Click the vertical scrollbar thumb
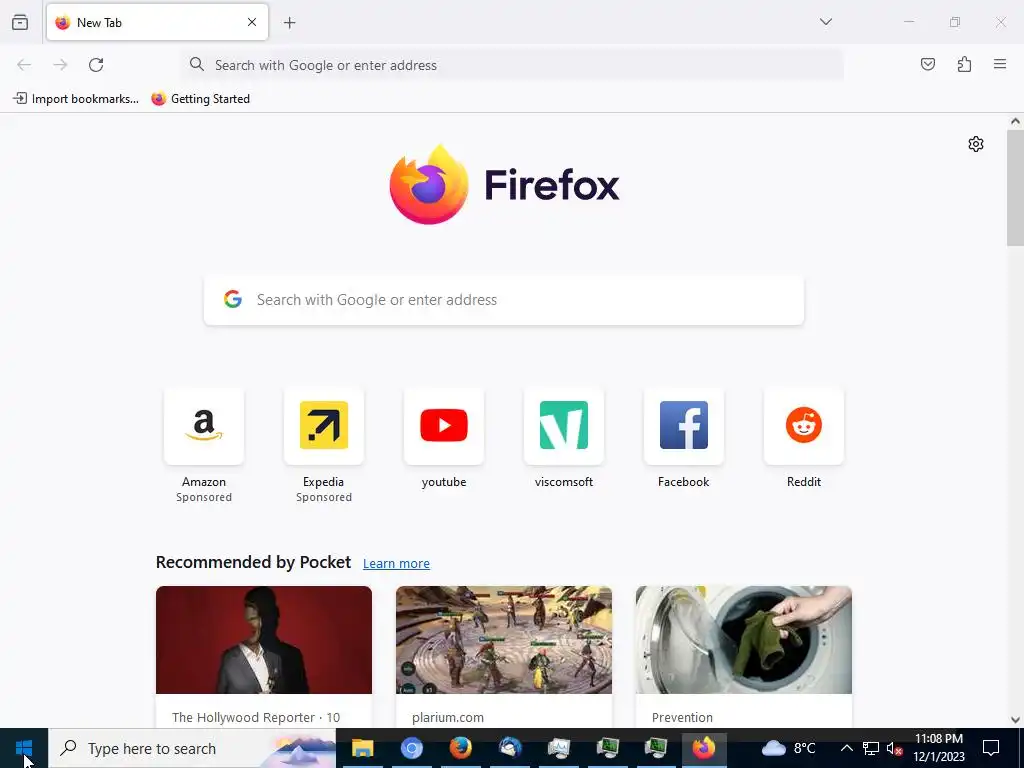 [1015, 187]
